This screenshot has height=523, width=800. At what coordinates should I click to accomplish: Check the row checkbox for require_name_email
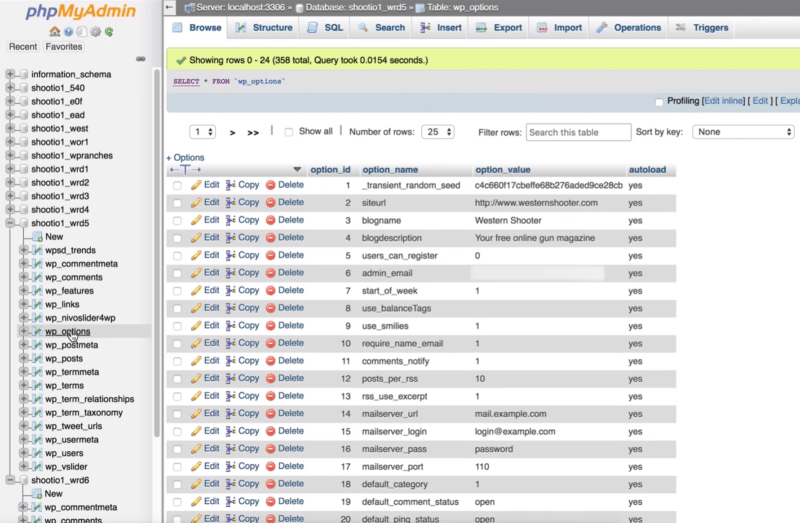coord(177,344)
